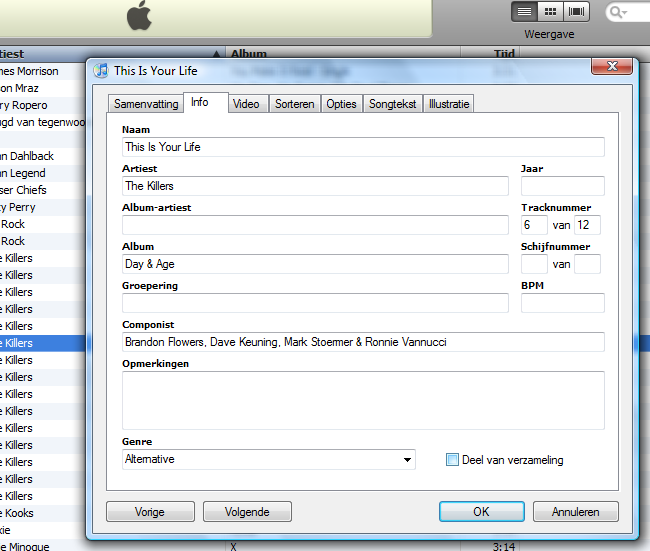Image resolution: width=650 pixels, height=551 pixels.
Task: Go to the Opties tab
Action: click(342, 104)
